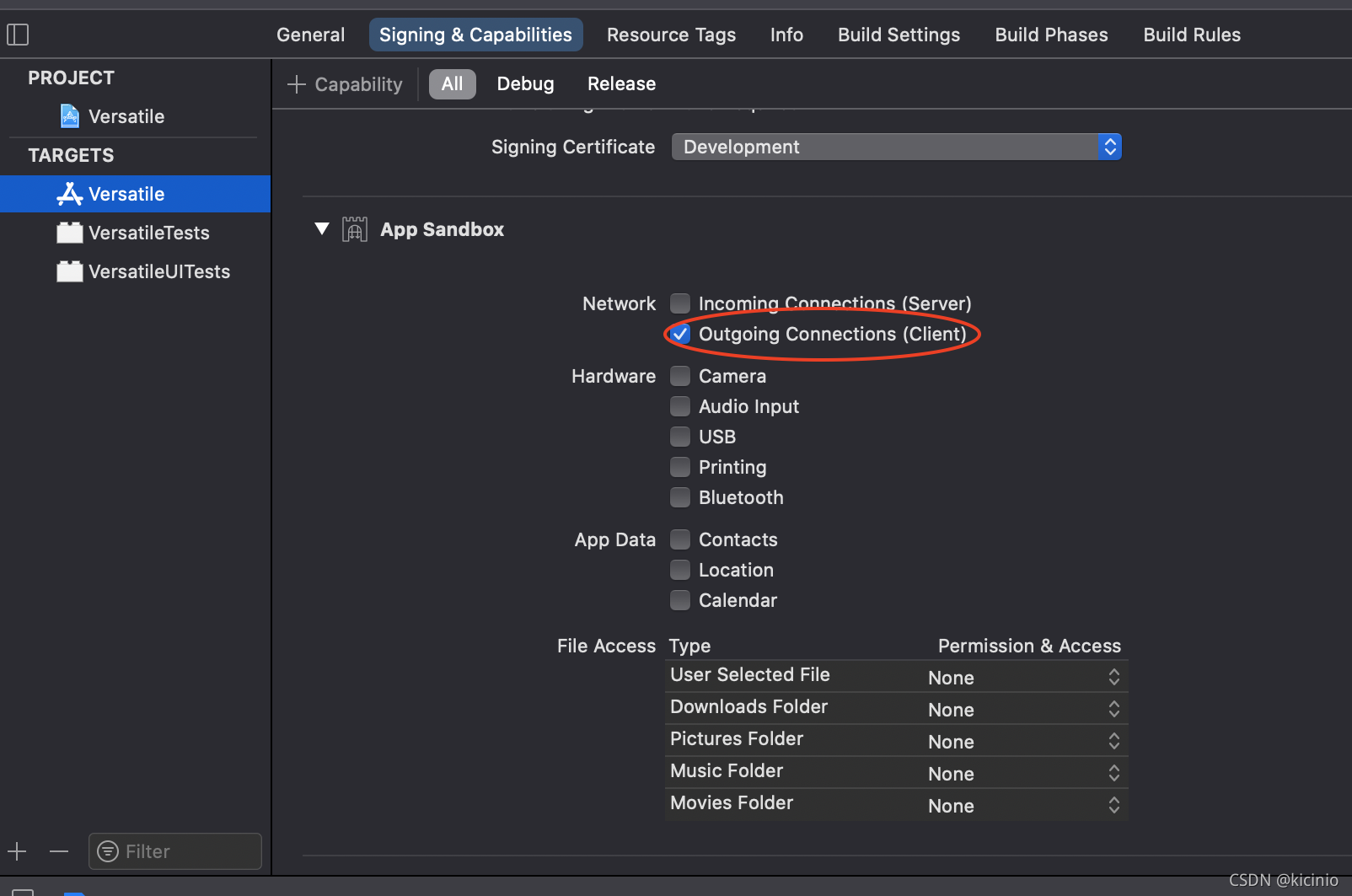Open Downloads Folder permission popup
1352x896 pixels.
point(1024,709)
